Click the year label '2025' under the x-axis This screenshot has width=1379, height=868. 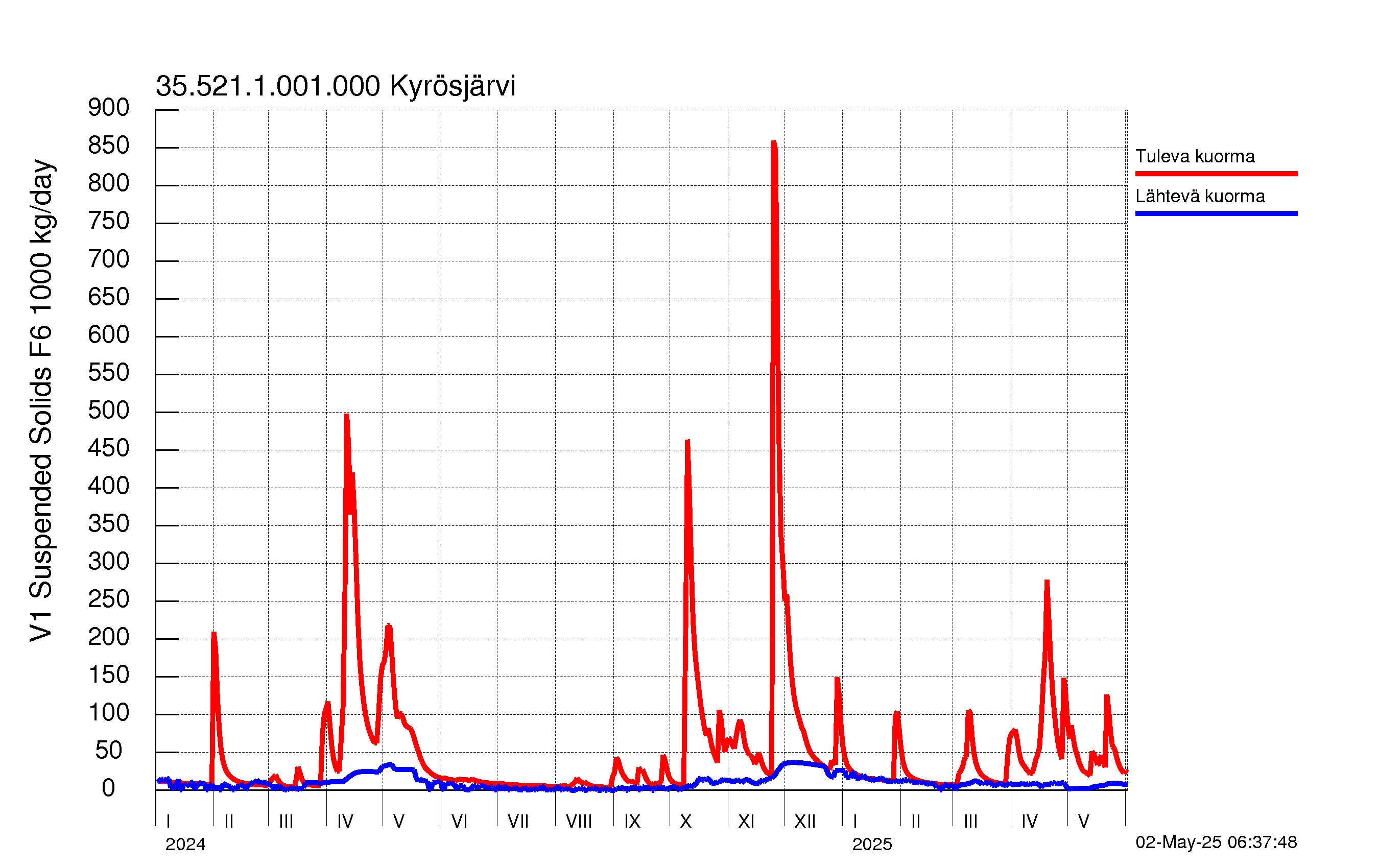coord(872,845)
